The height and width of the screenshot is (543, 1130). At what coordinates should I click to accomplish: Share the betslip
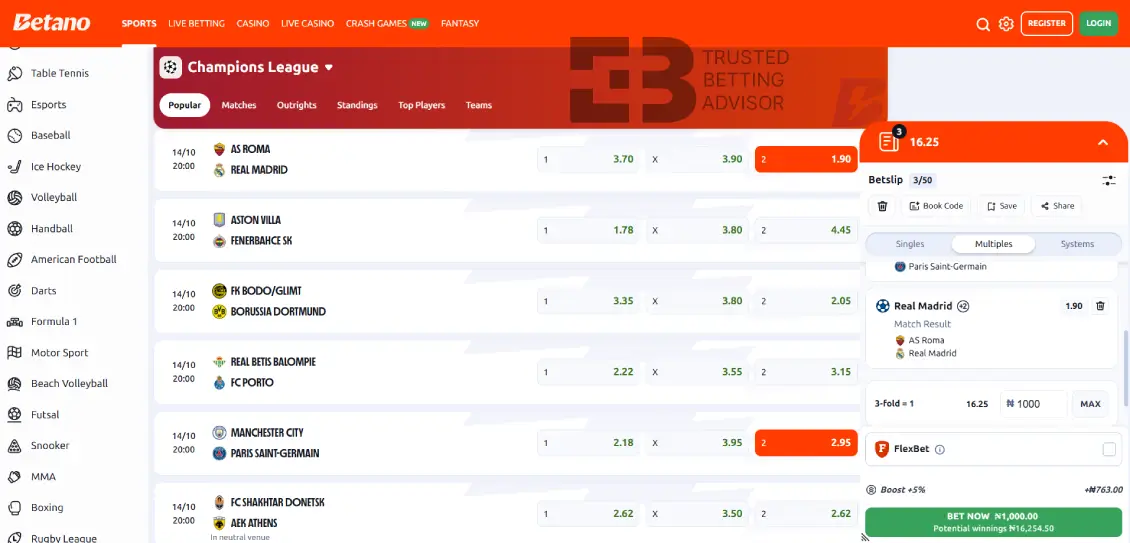[1056, 206]
